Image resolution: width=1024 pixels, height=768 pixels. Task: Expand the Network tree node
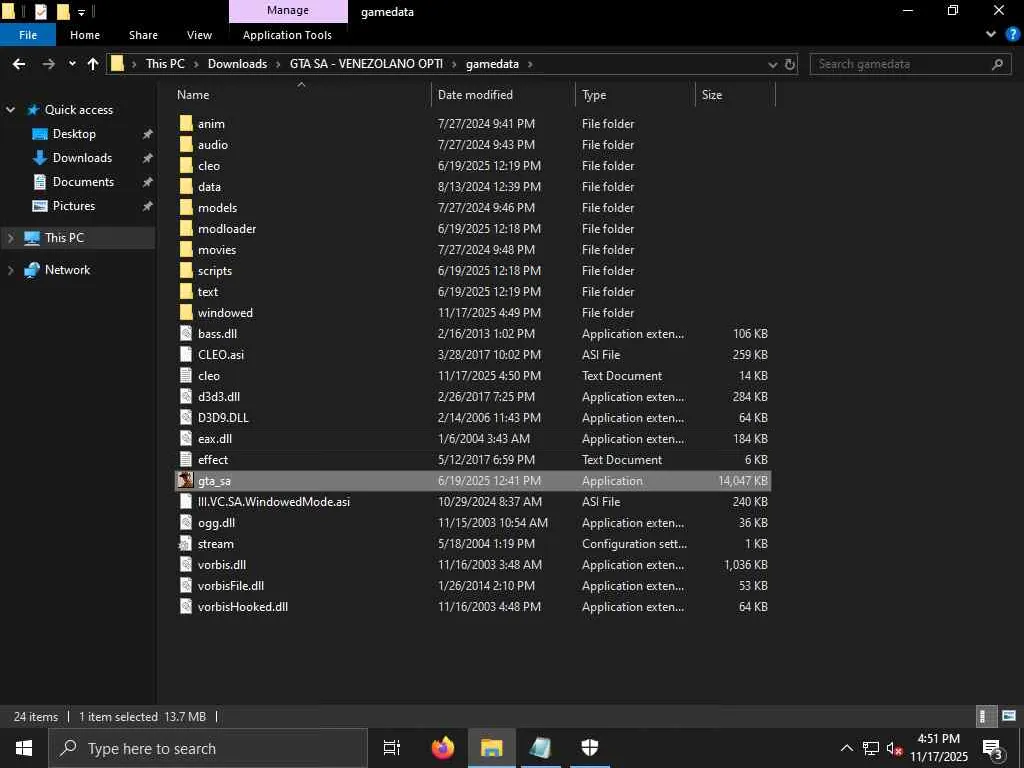(x=10, y=270)
